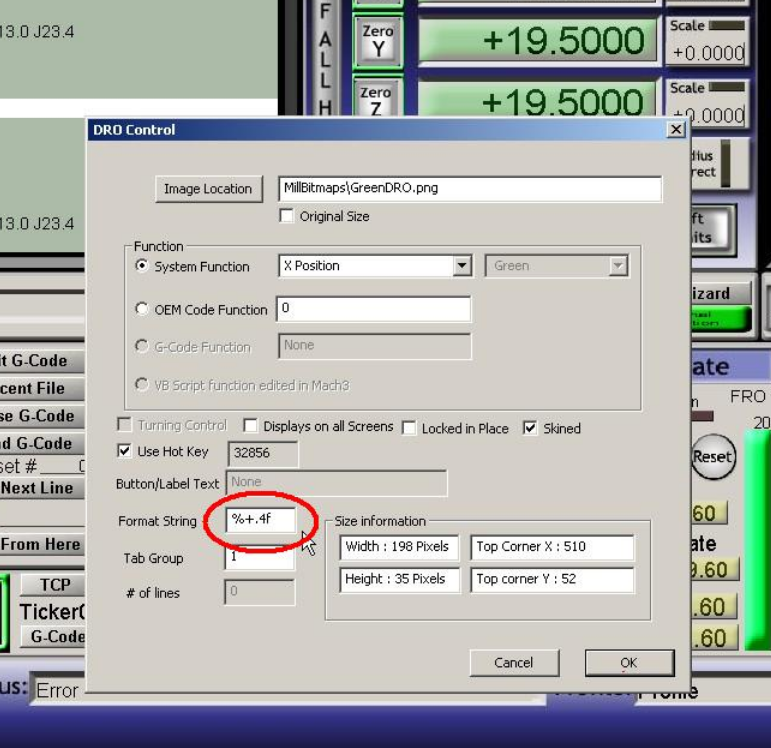Image resolution: width=771 pixels, height=748 pixels.
Task: Enable the Original Size checkbox
Action: pos(287,216)
